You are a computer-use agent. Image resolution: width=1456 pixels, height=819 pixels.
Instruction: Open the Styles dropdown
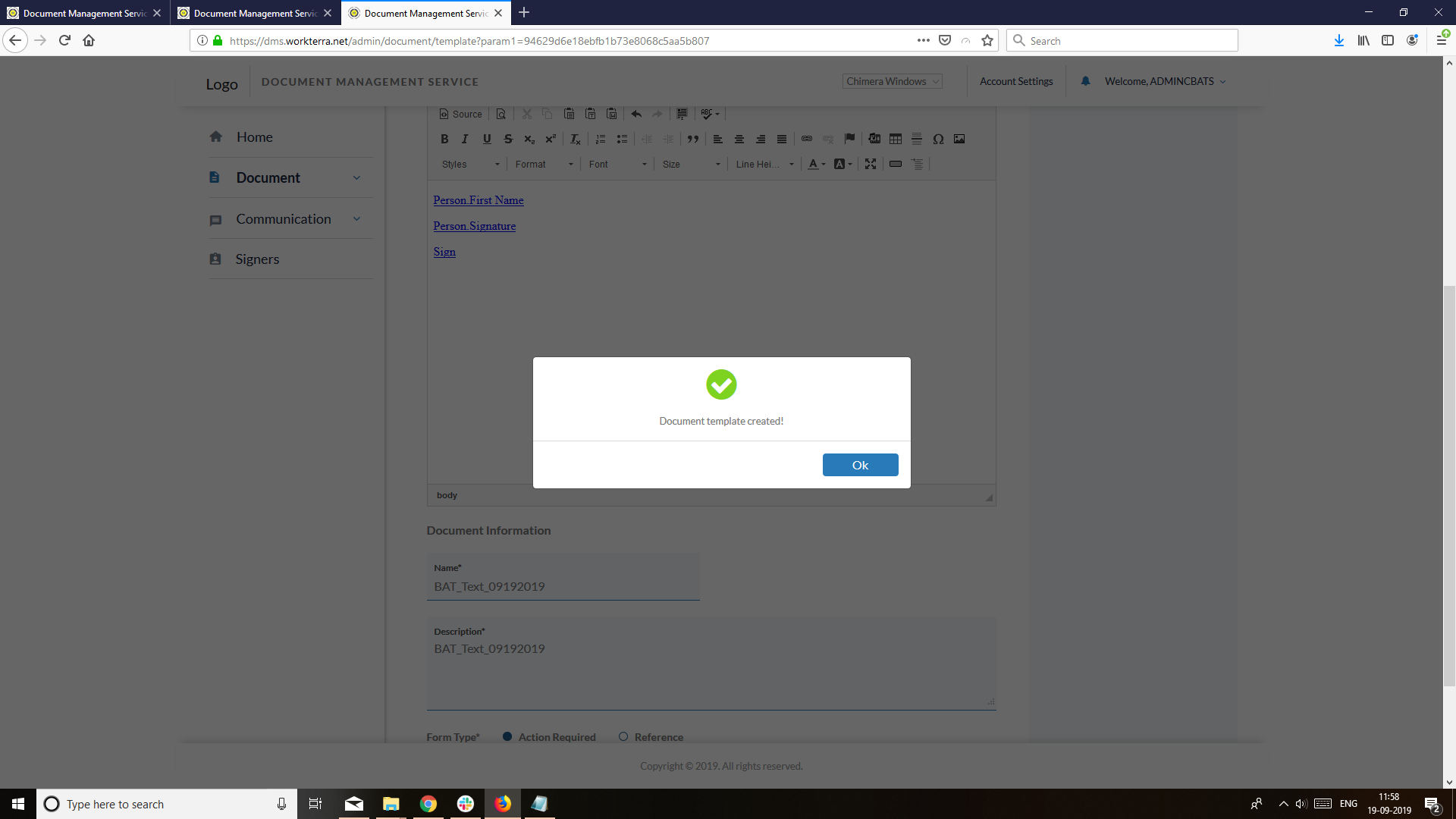pyautogui.click(x=470, y=164)
